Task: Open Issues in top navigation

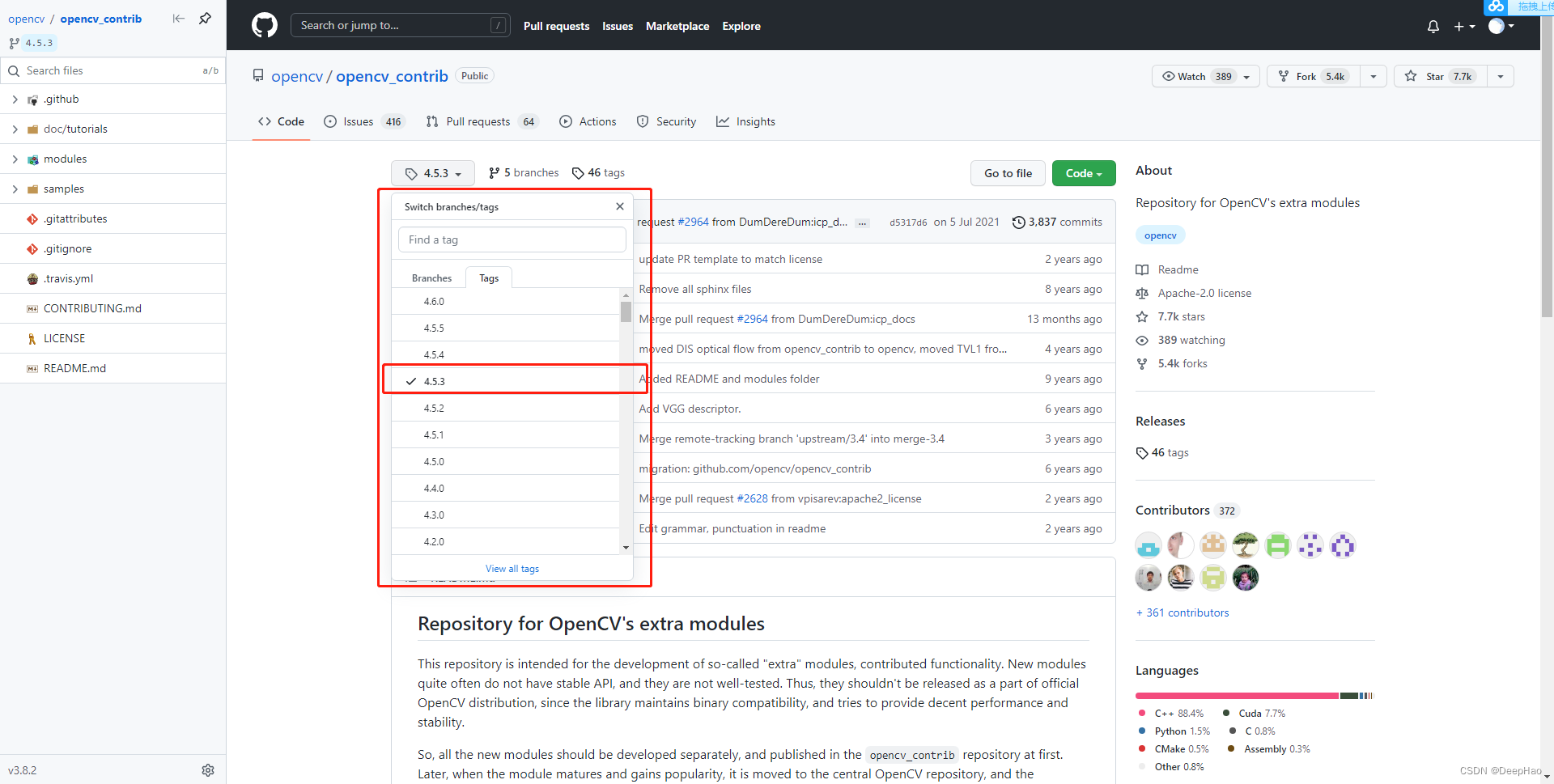Action: click(x=618, y=26)
